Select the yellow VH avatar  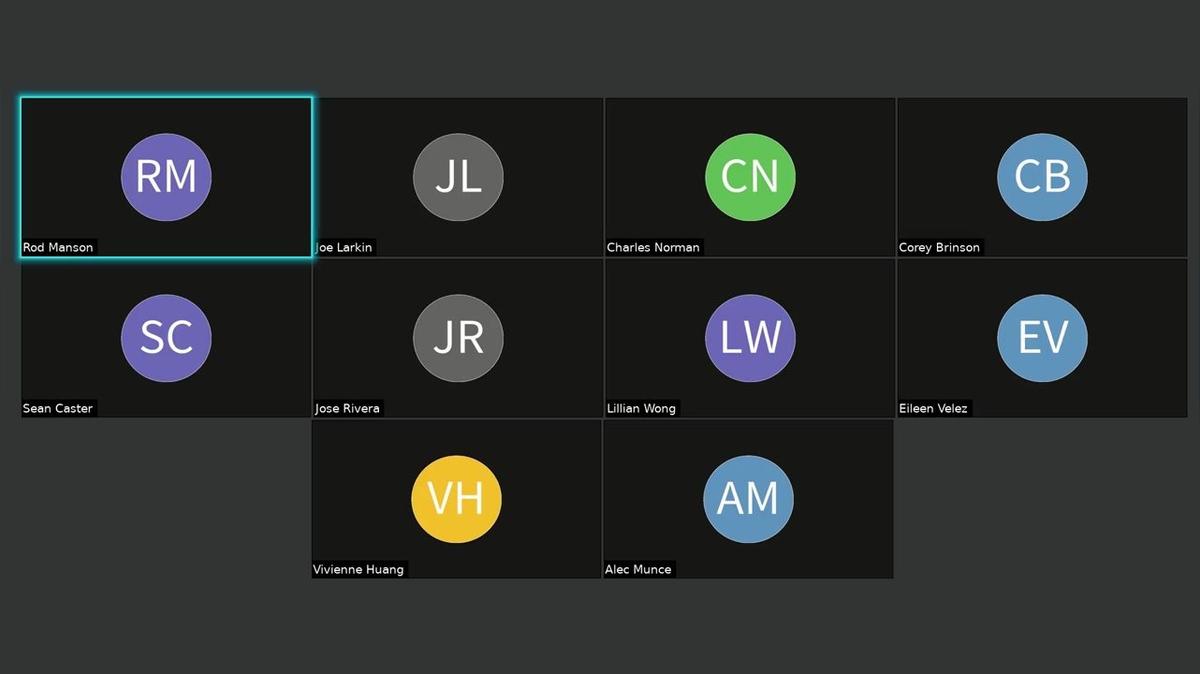(x=456, y=499)
